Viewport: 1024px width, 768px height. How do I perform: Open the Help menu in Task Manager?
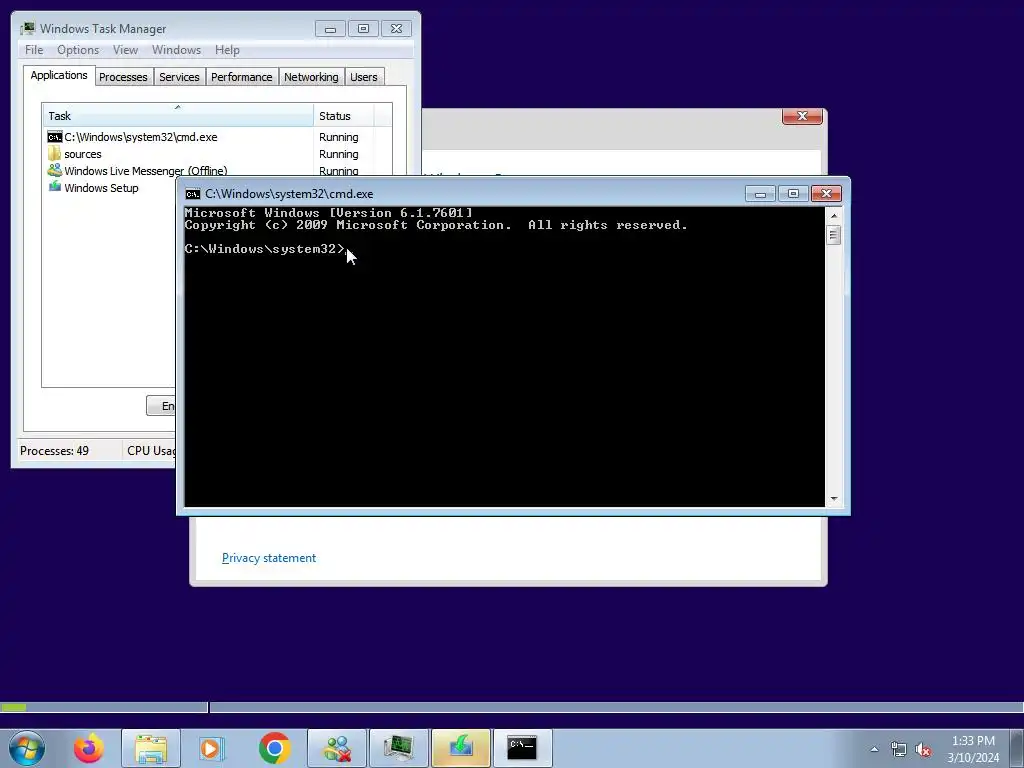227,50
